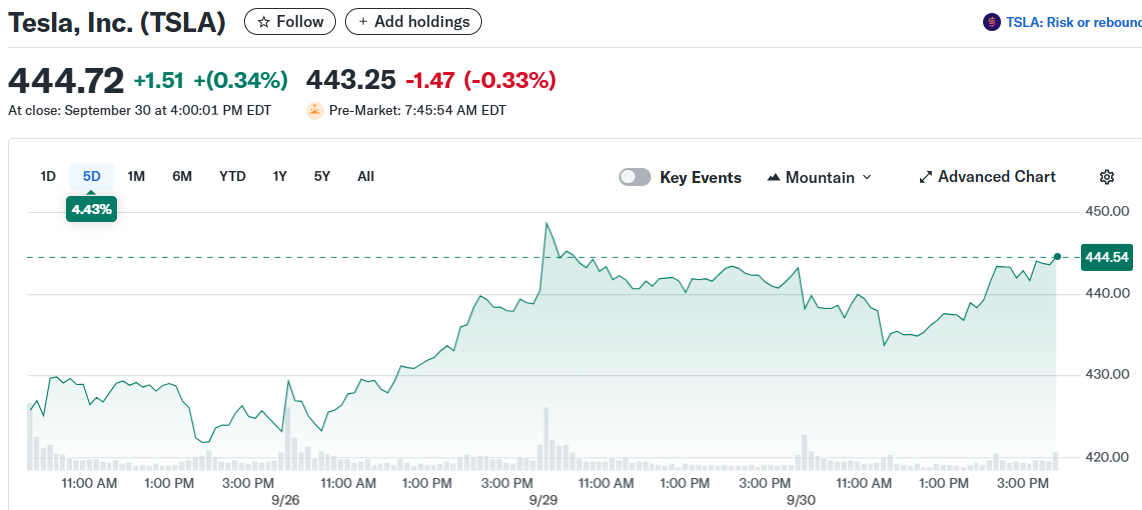Switch to the 6M range
The width and height of the screenshot is (1142, 510).
[182, 177]
